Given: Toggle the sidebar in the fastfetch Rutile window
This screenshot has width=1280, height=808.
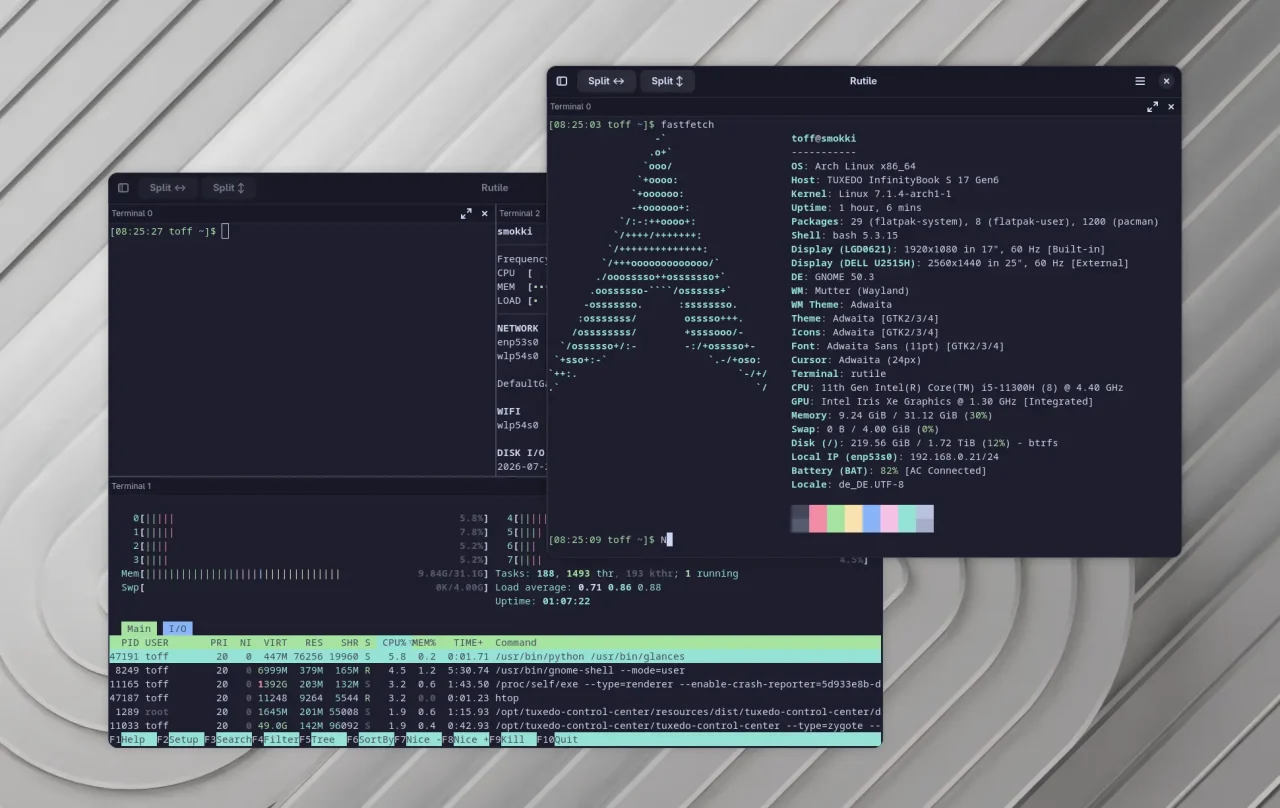Looking at the screenshot, I should tap(562, 81).
